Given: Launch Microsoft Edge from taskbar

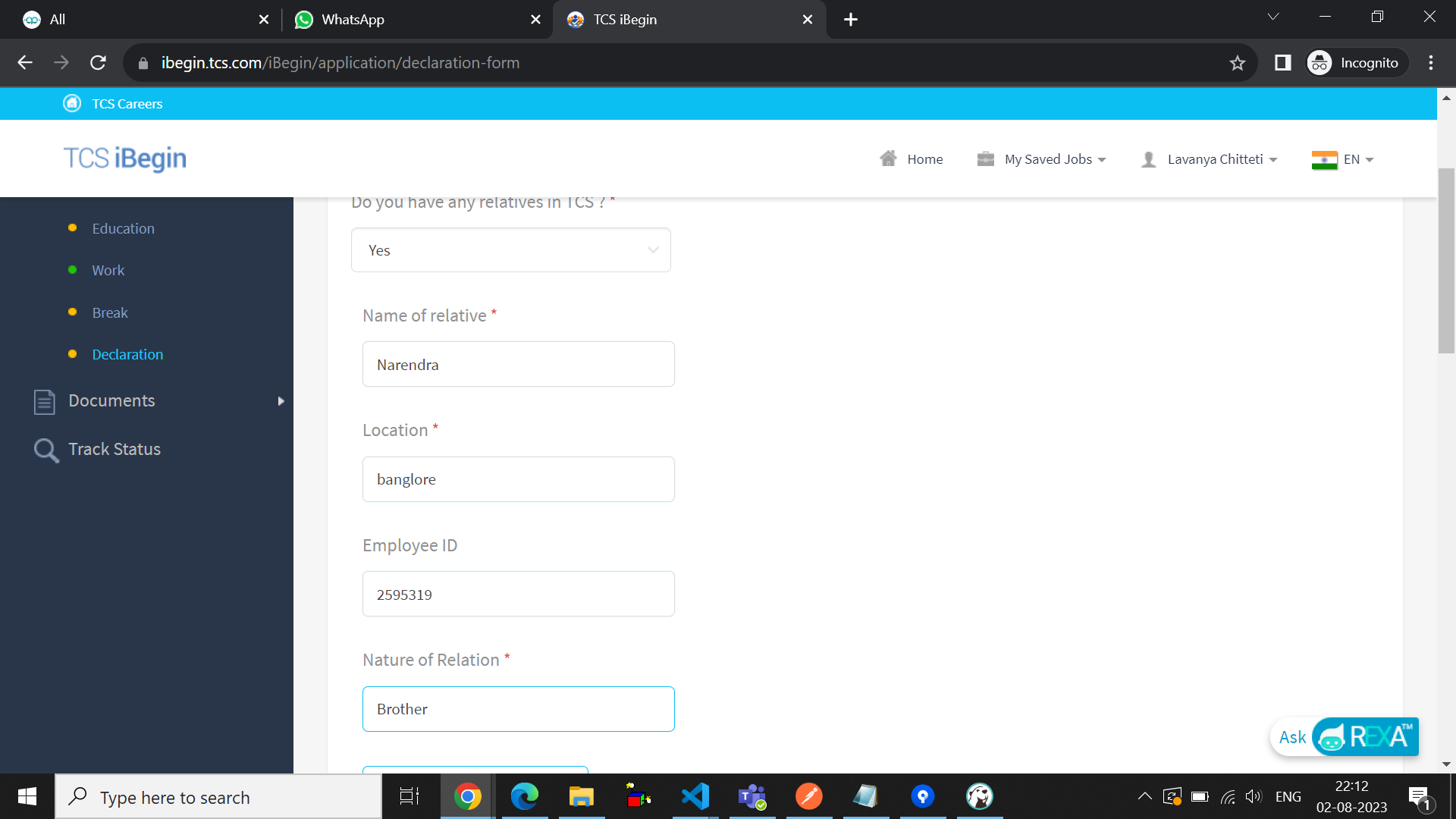Looking at the screenshot, I should click(525, 796).
